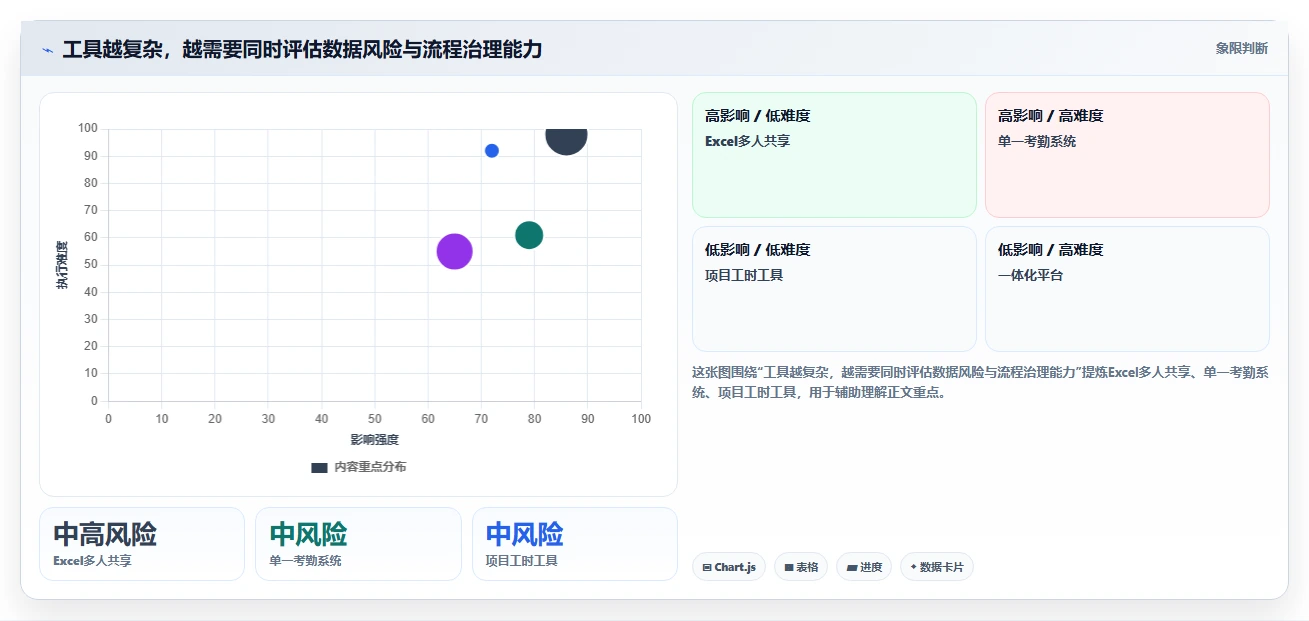Click the dark navy bubble on the chart

pyautogui.click(x=566, y=140)
